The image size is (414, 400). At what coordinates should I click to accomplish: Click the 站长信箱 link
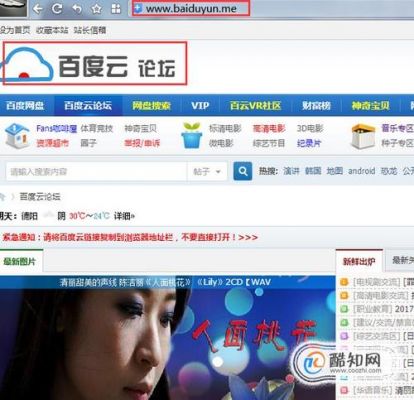(x=90, y=30)
